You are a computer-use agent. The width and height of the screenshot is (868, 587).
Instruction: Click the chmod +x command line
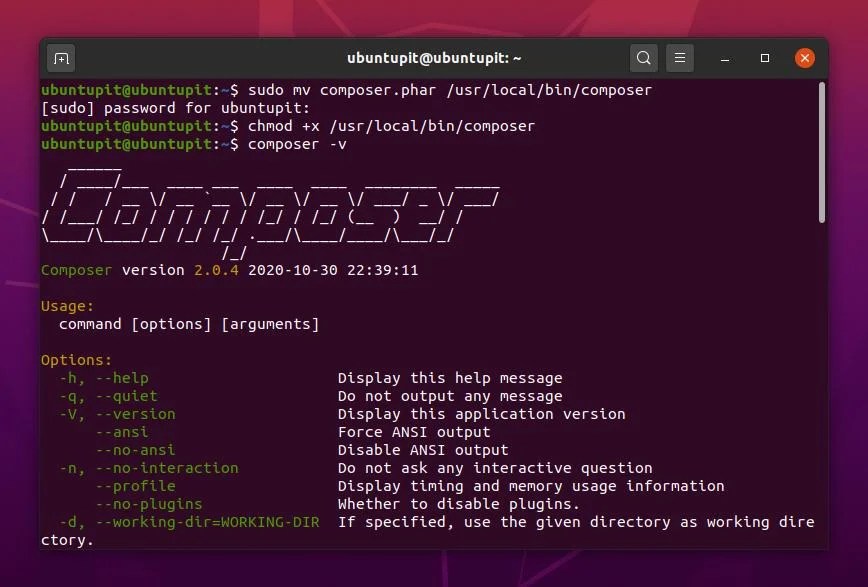391,126
